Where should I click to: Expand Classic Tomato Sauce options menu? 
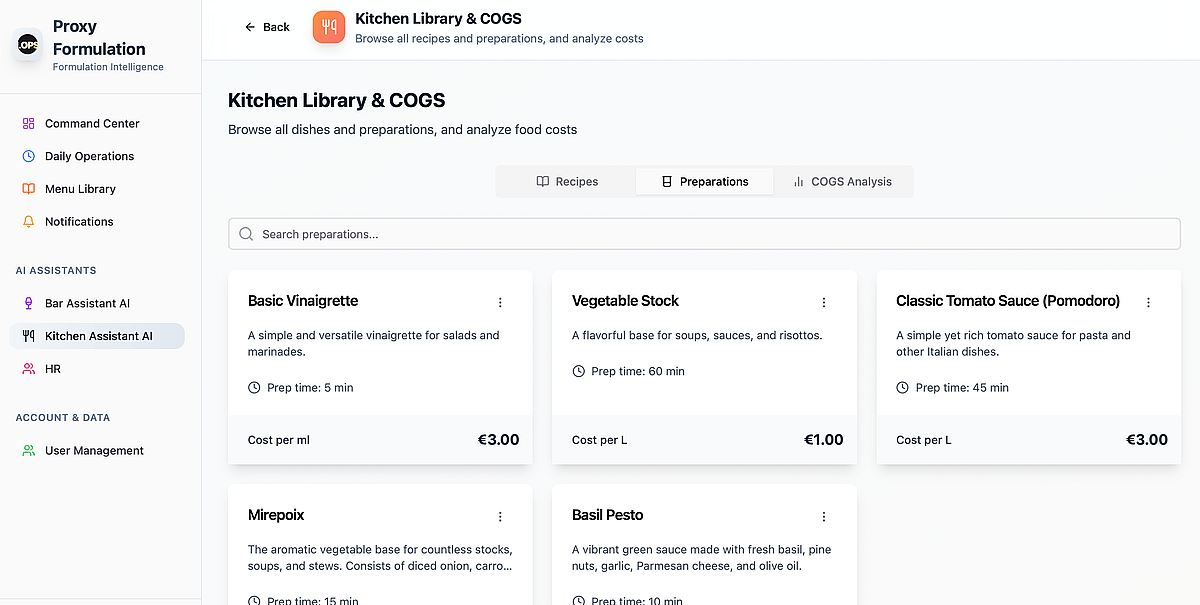click(1148, 302)
